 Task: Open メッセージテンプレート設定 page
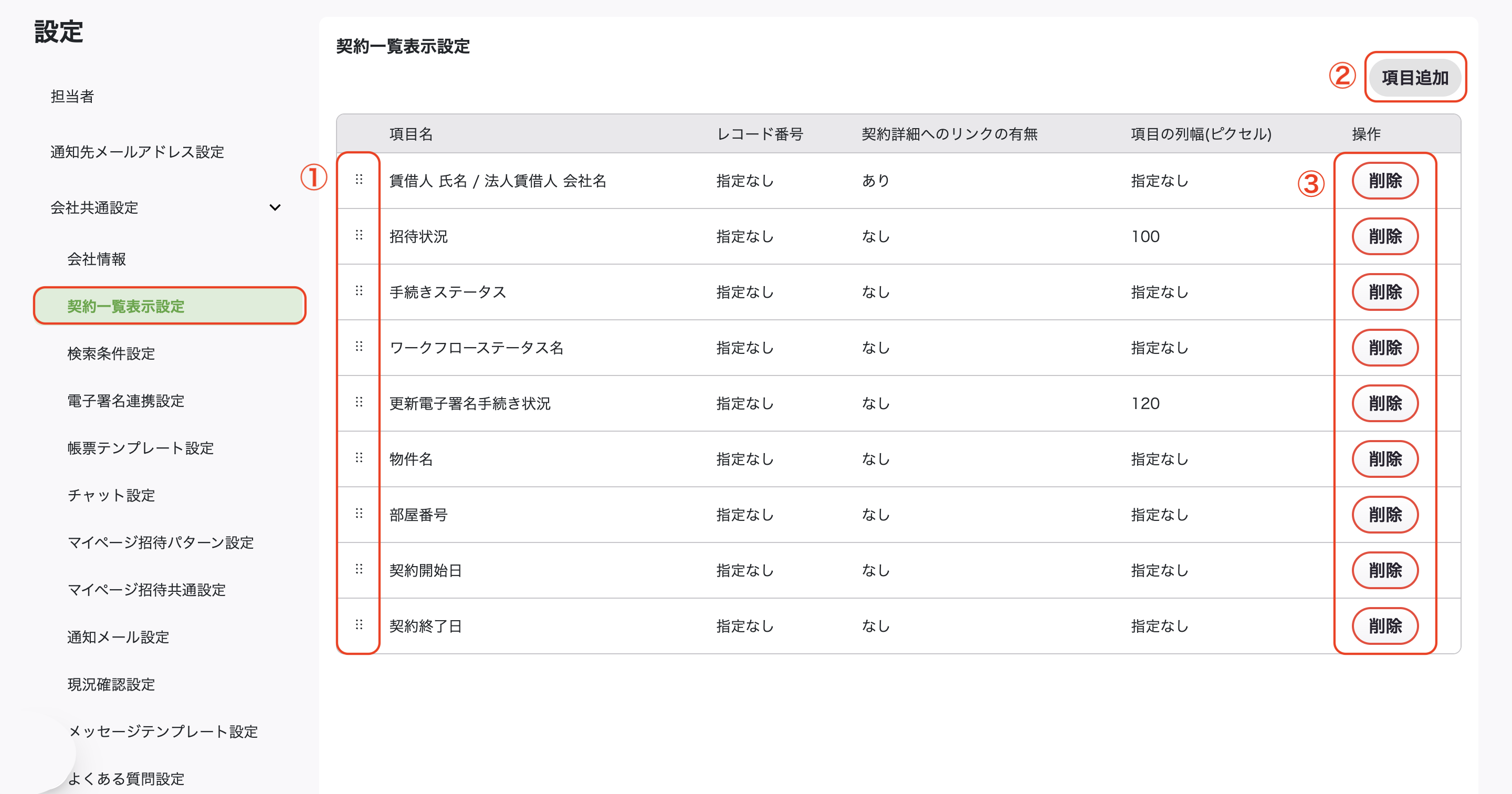tap(163, 731)
